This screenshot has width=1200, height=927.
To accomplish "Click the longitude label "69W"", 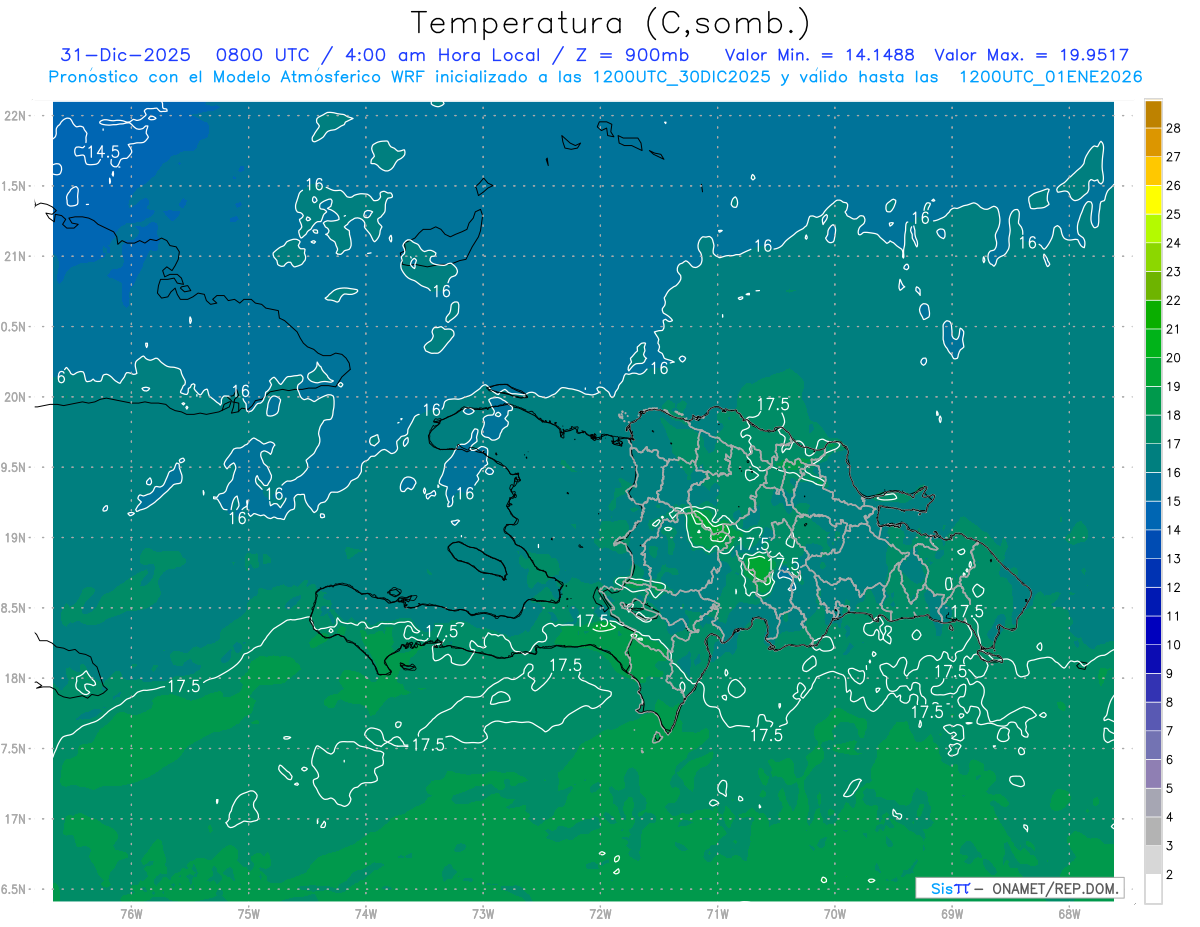I will (x=952, y=914).
